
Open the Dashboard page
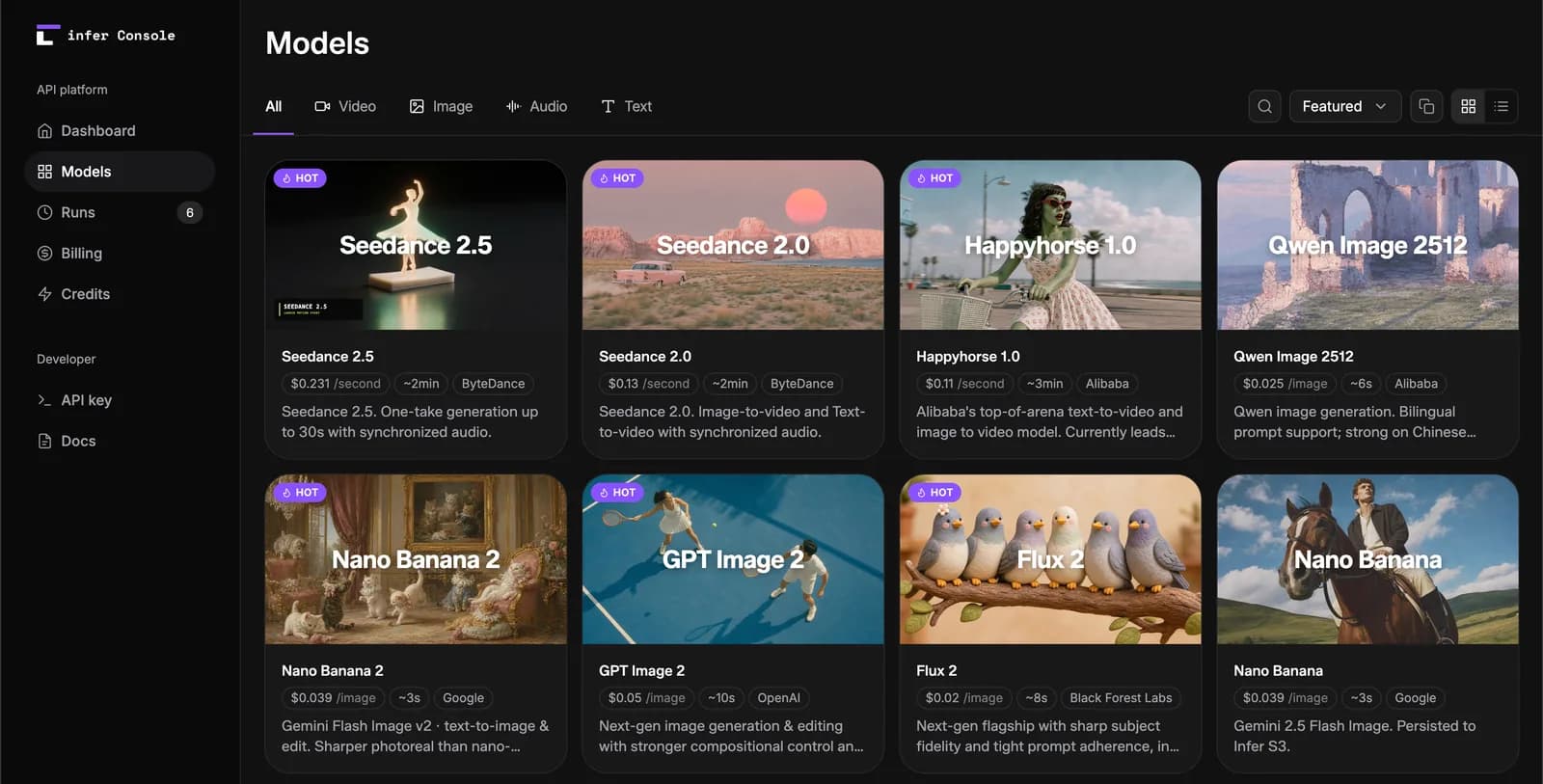point(120,130)
